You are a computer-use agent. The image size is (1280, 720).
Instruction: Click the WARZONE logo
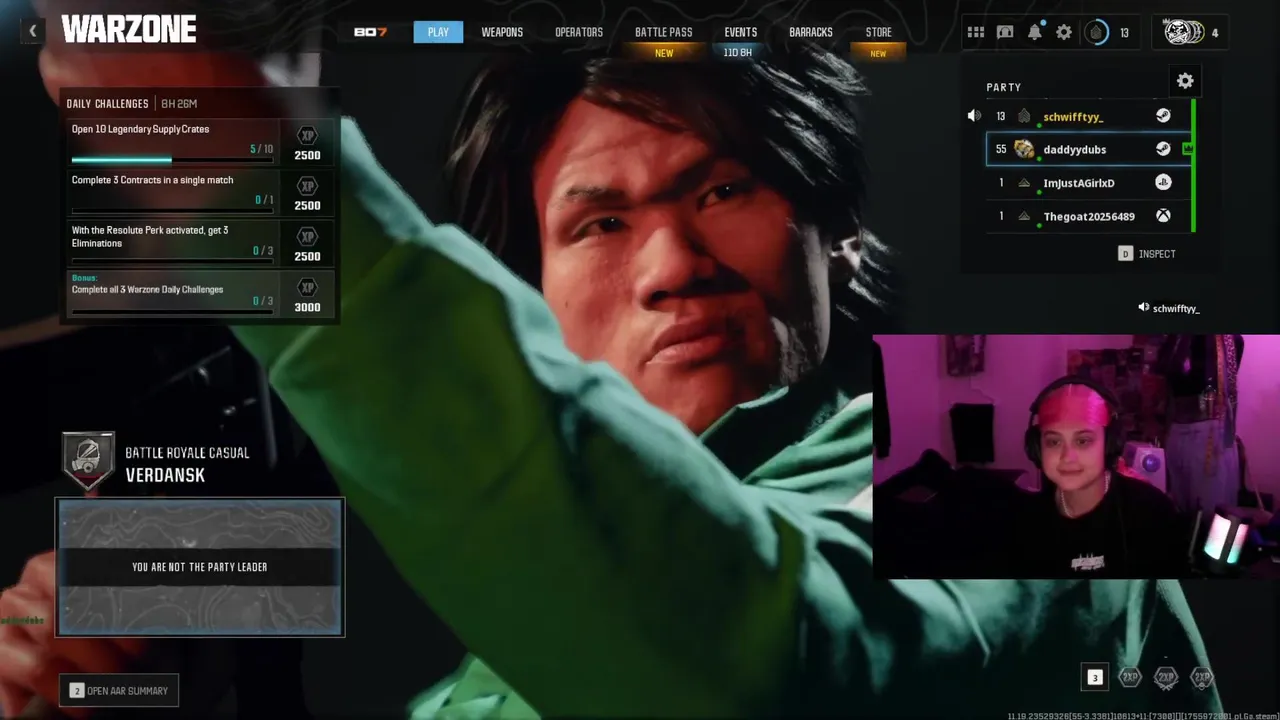(129, 30)
